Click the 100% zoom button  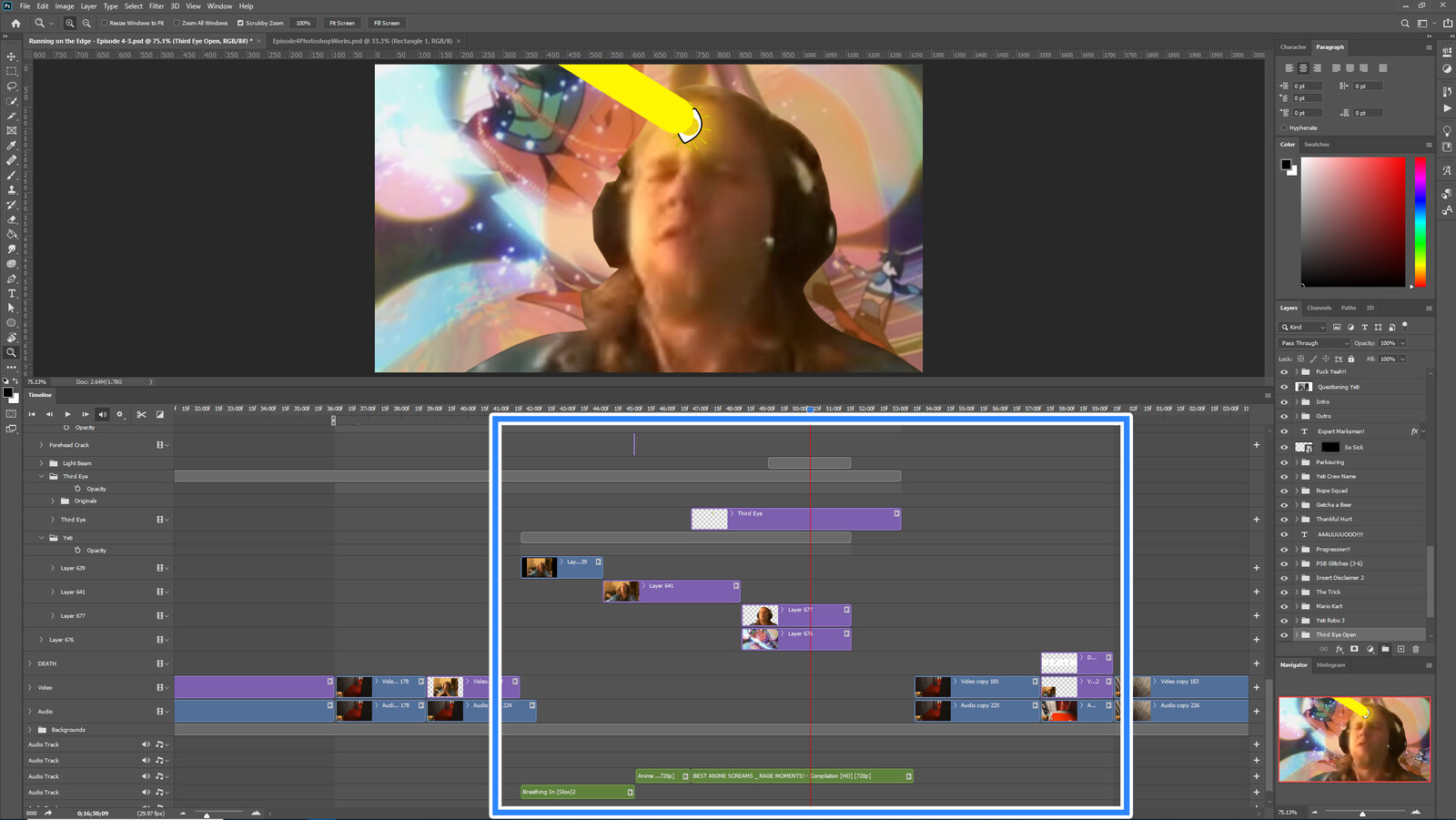pyautogui.click(x=303, y=23)
